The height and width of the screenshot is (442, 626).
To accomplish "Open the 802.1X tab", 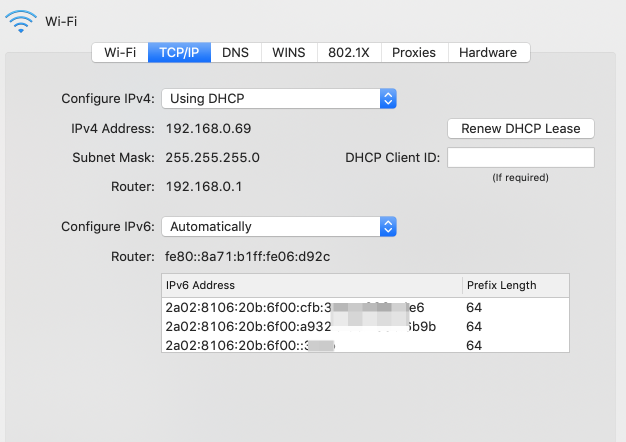I will pyautogui.click(x=349, y=52).
